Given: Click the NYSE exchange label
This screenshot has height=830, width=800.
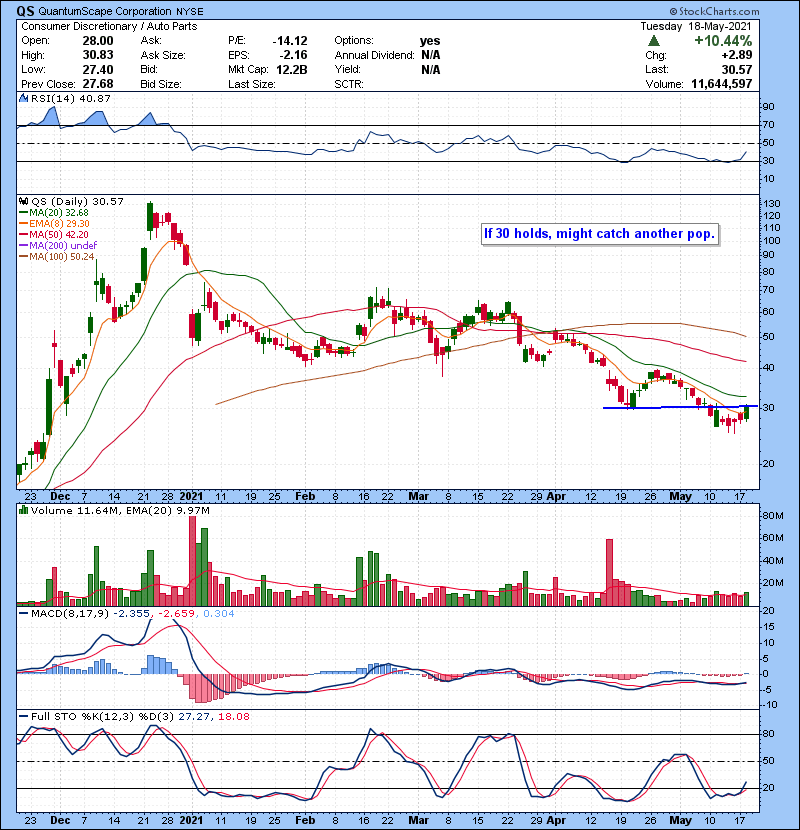Looking at the screenshot, I should coord(190,11).
